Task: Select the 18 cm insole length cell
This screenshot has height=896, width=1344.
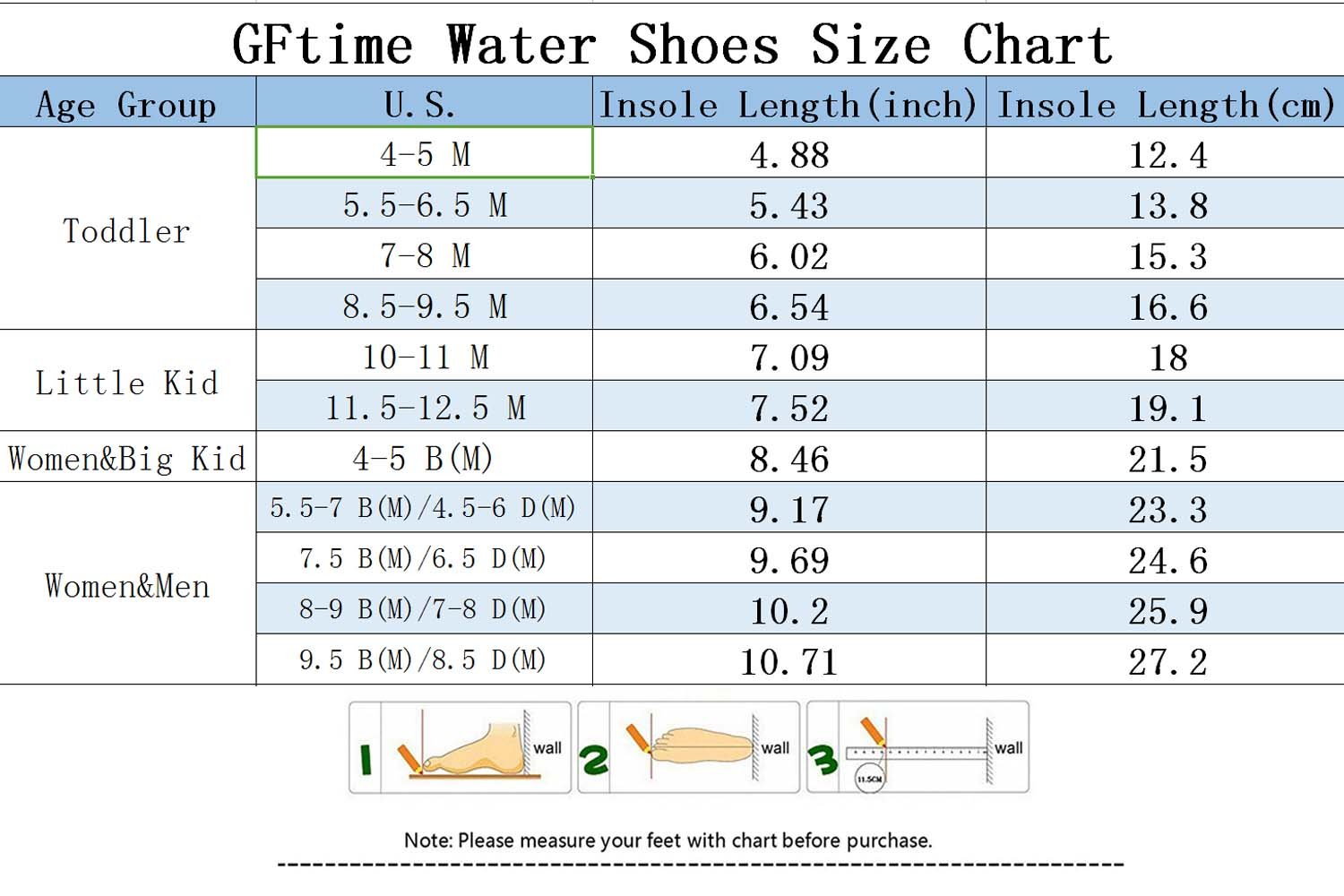Action: [1166, 358]
